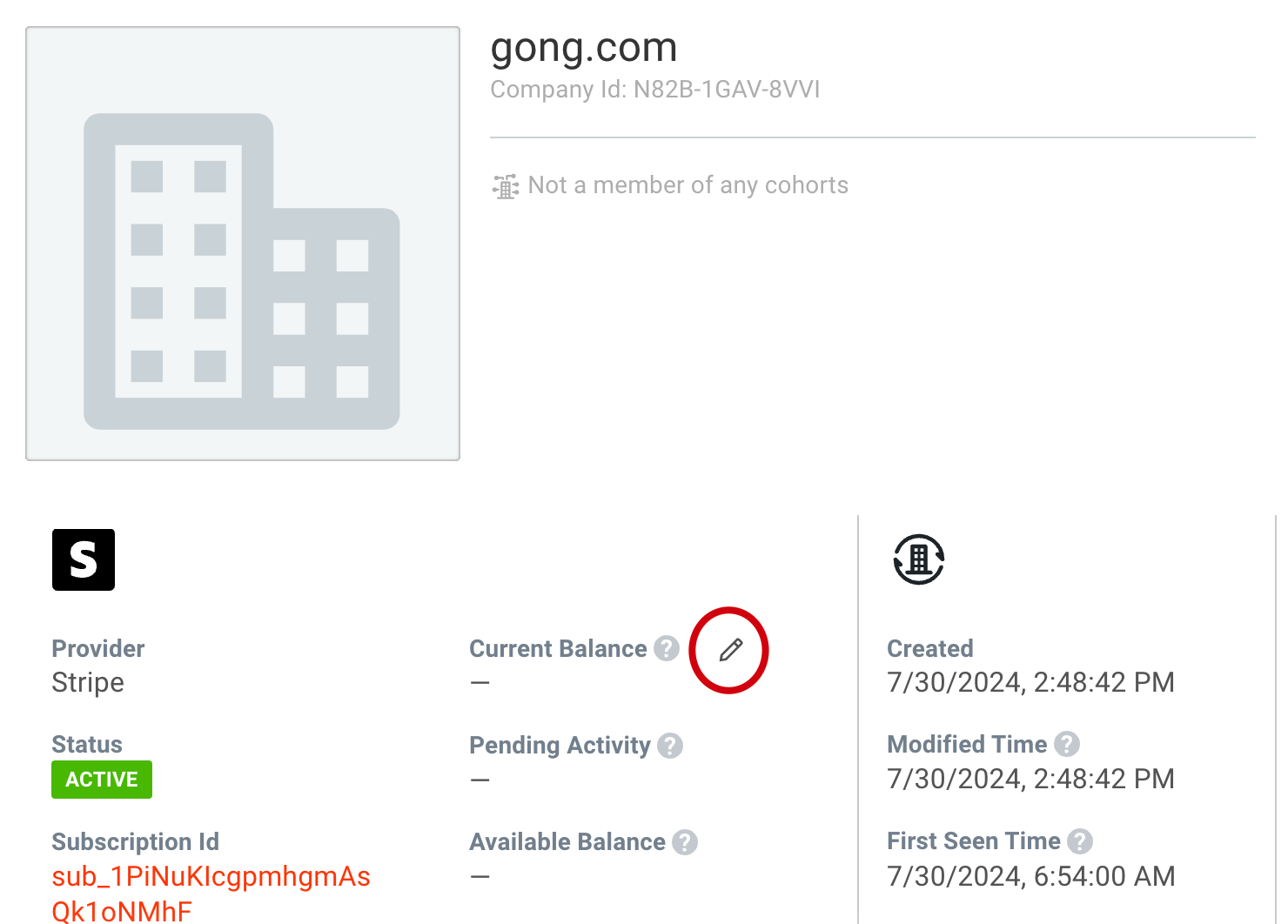1288x924 pixels.
Task: Click the dash under Current Balance
Action: 480,682
